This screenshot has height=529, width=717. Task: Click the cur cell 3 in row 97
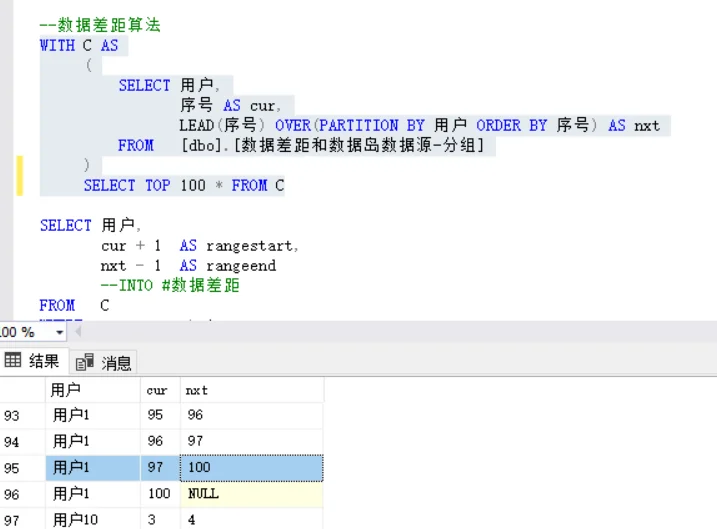[x=161, y=520]
